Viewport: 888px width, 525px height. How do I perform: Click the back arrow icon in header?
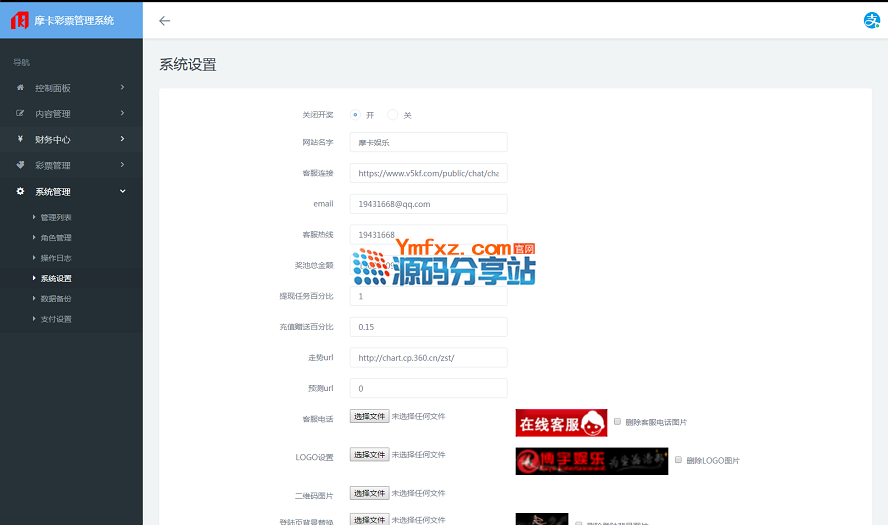point(165,20)
